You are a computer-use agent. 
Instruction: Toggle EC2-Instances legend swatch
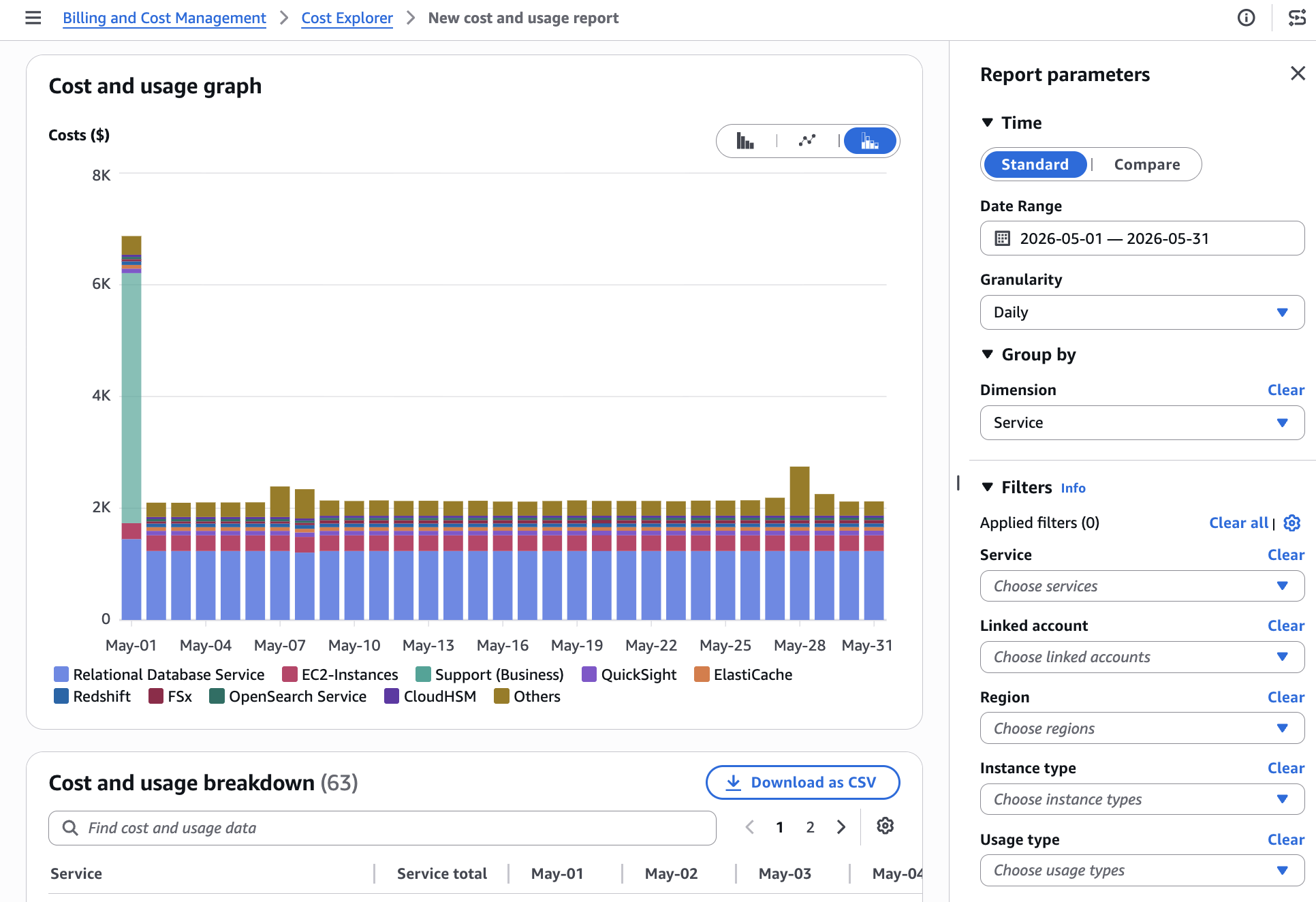pyautogui.click(x=289, y=674)
